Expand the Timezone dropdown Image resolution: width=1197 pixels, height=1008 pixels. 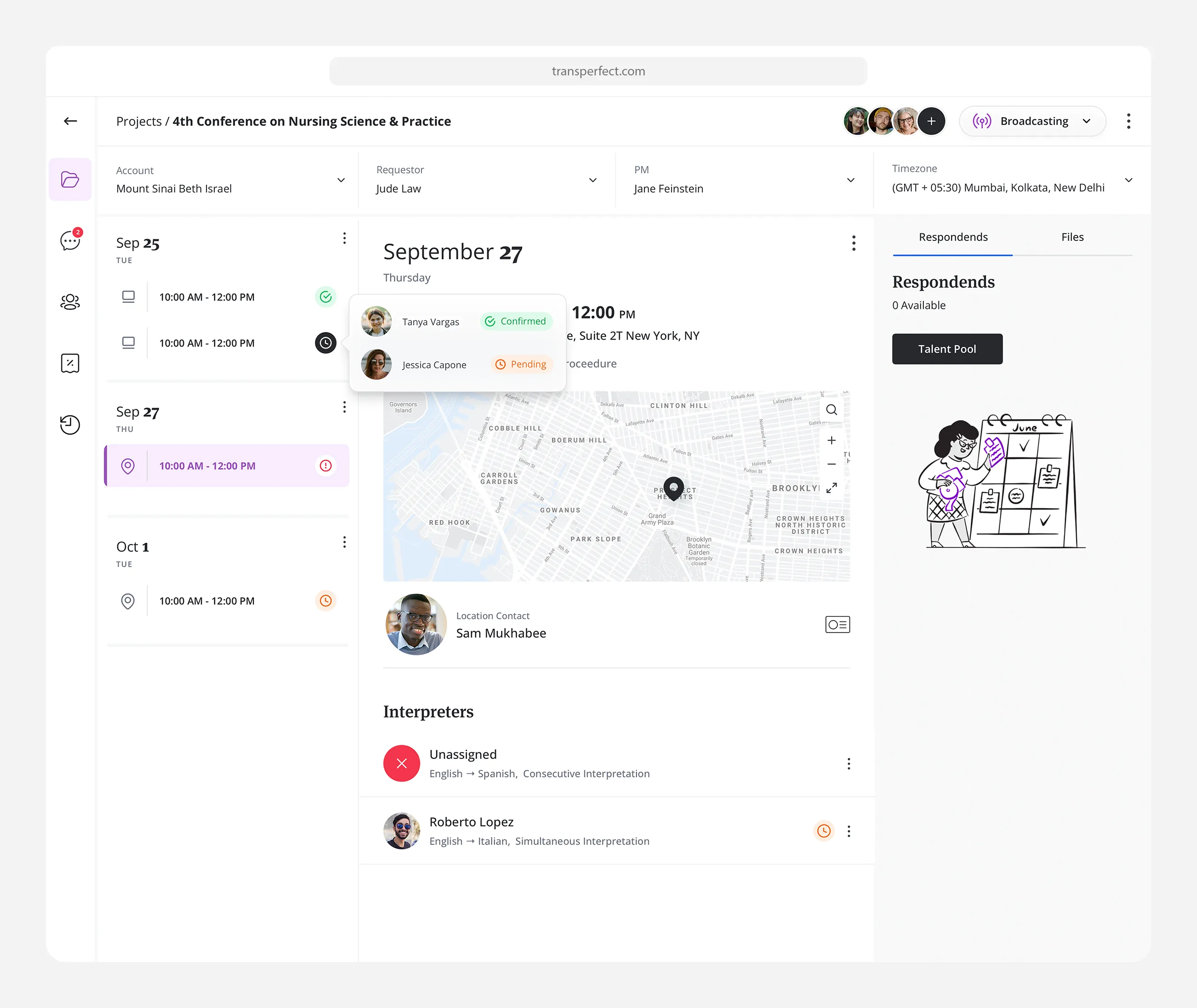click(1129, 181)
